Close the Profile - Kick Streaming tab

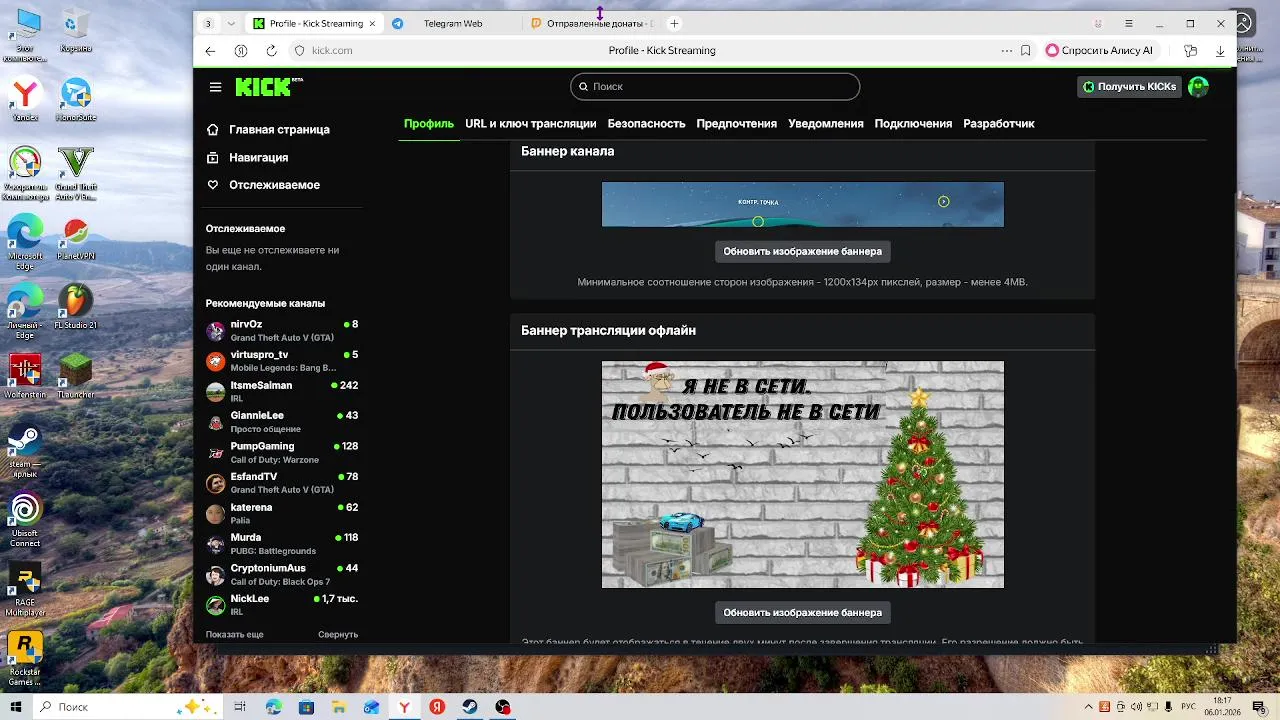point(373,23)
